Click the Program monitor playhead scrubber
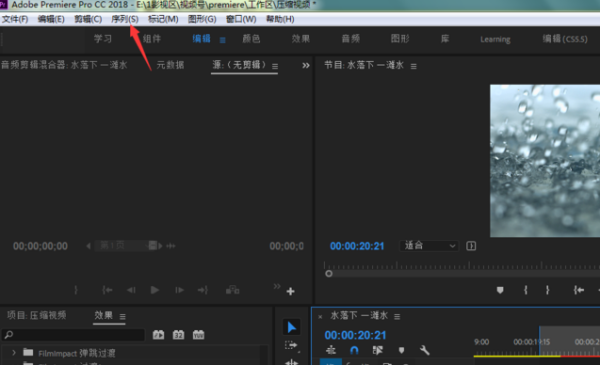This screenshot has width=600, height=365. tap(329, 274)
